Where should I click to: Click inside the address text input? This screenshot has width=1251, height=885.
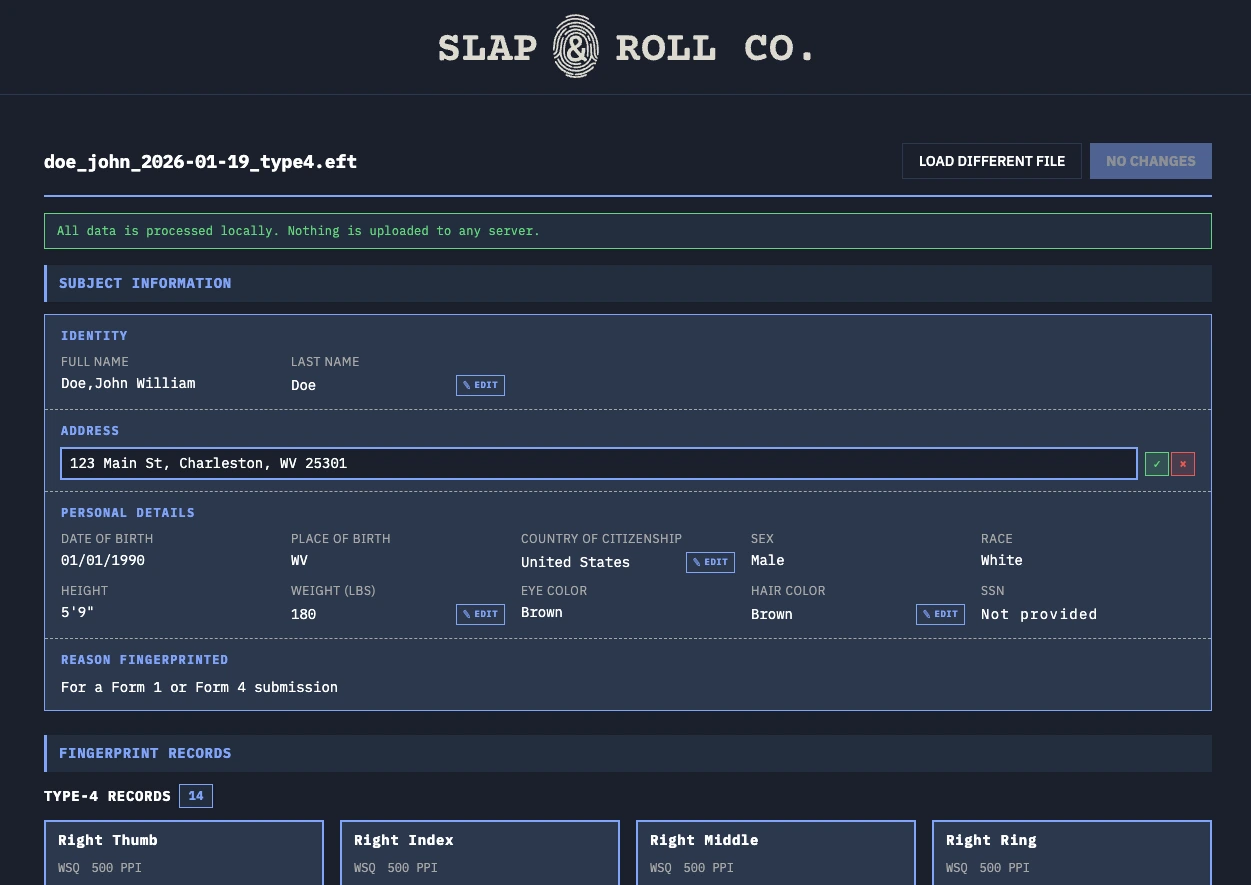coord(598,463)
